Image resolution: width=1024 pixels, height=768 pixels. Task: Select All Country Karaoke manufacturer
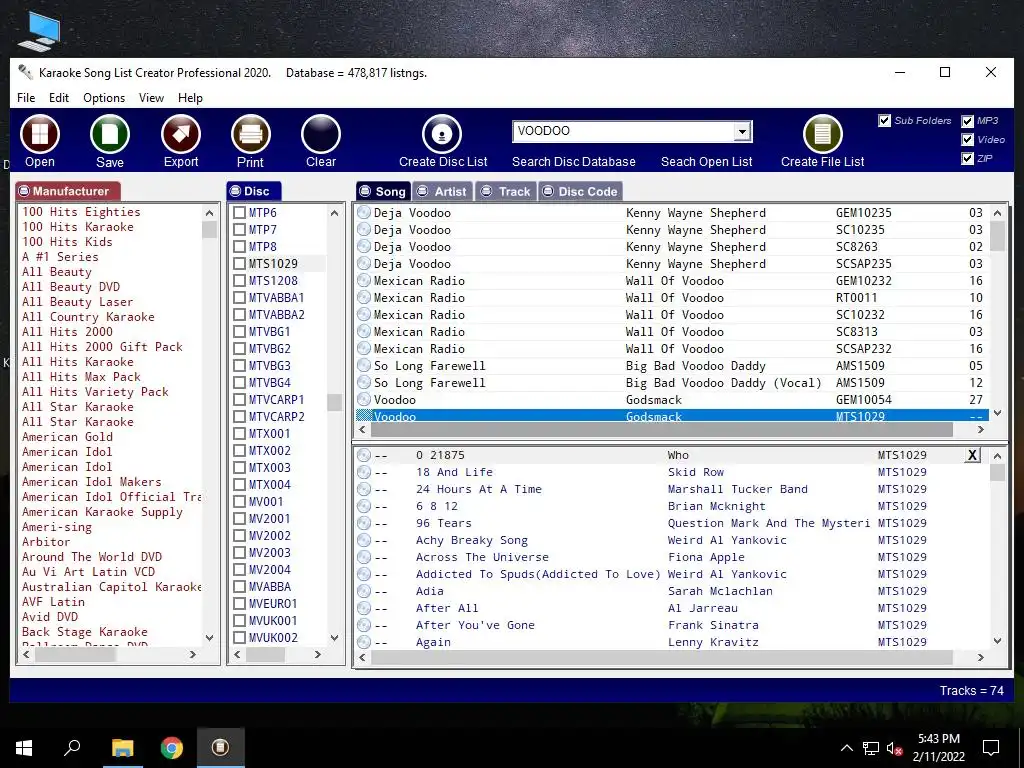(88, 317)
